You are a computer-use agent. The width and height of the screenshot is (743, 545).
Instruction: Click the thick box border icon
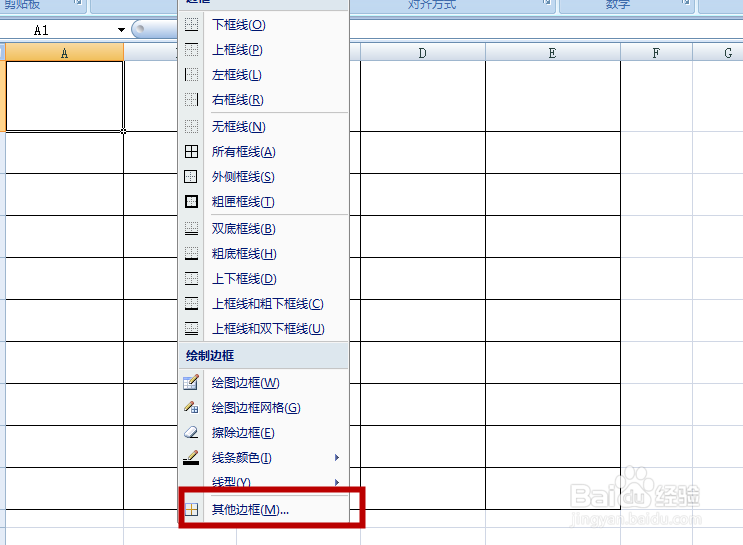(191, 202)
